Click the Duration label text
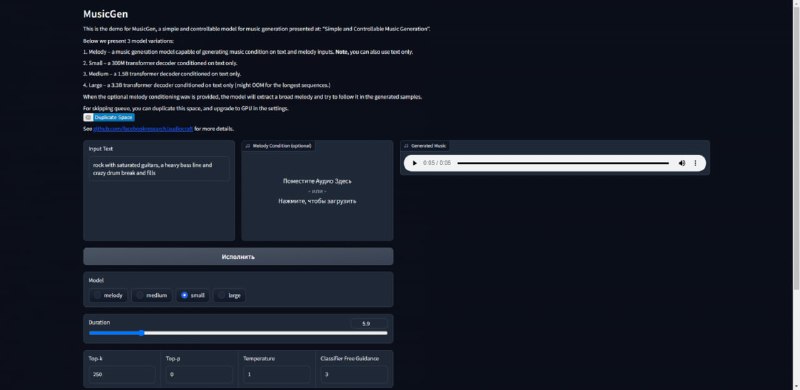Screen dimensions: 800x390 tap(99, 323)
